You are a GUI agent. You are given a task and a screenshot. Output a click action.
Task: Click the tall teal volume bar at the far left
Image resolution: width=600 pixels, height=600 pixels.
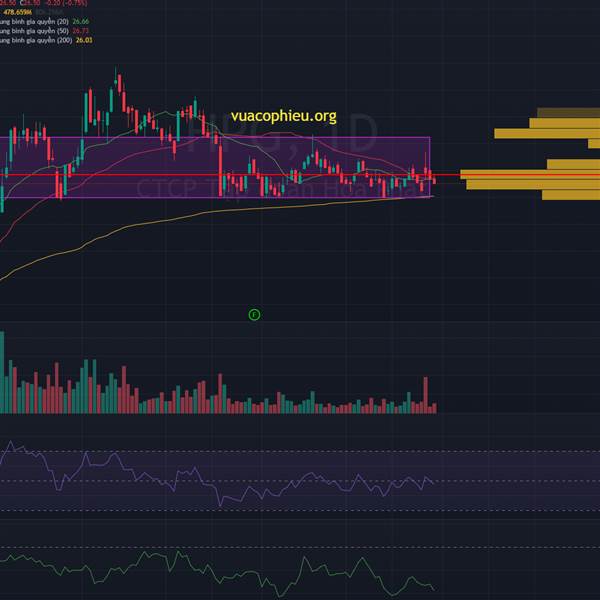(x=2, y=372)
